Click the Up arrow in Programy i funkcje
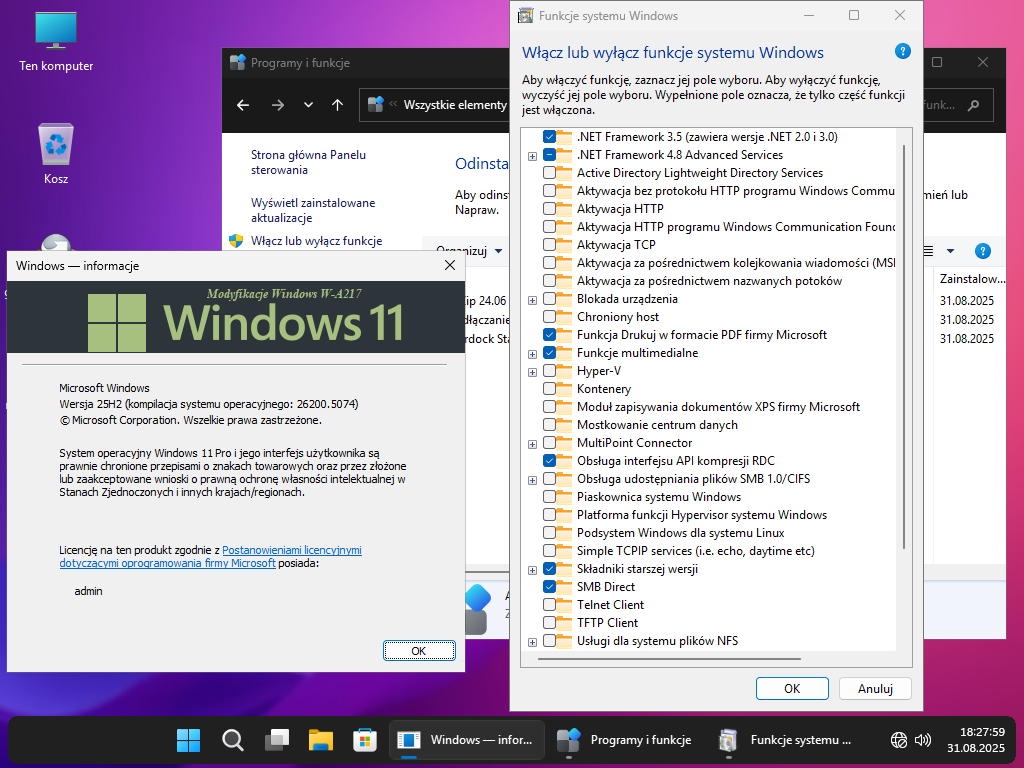1024x768 pixels. 337,105
